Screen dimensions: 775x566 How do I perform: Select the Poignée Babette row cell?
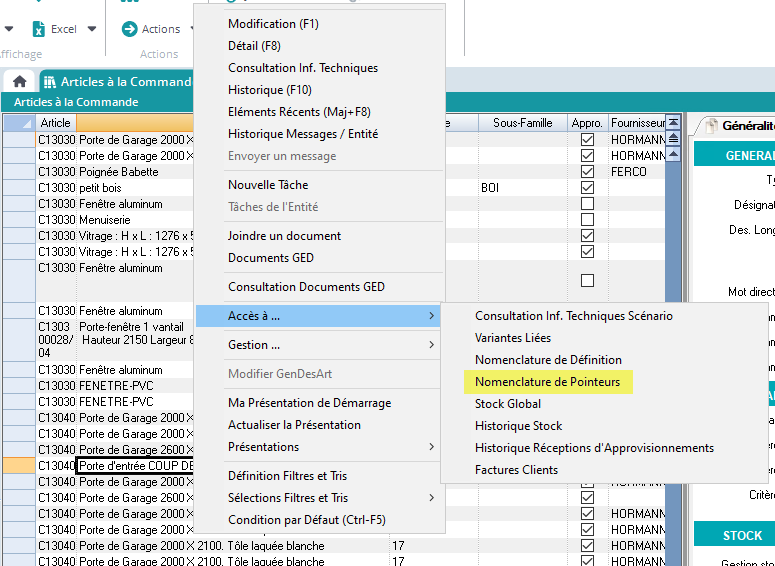(119, 172)
